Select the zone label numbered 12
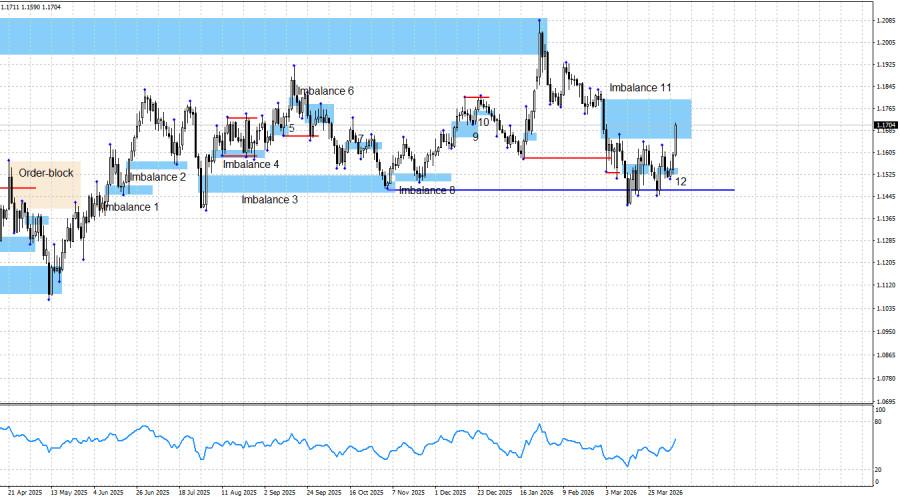This screenshot has width=900, height=500. click(681, 181)
